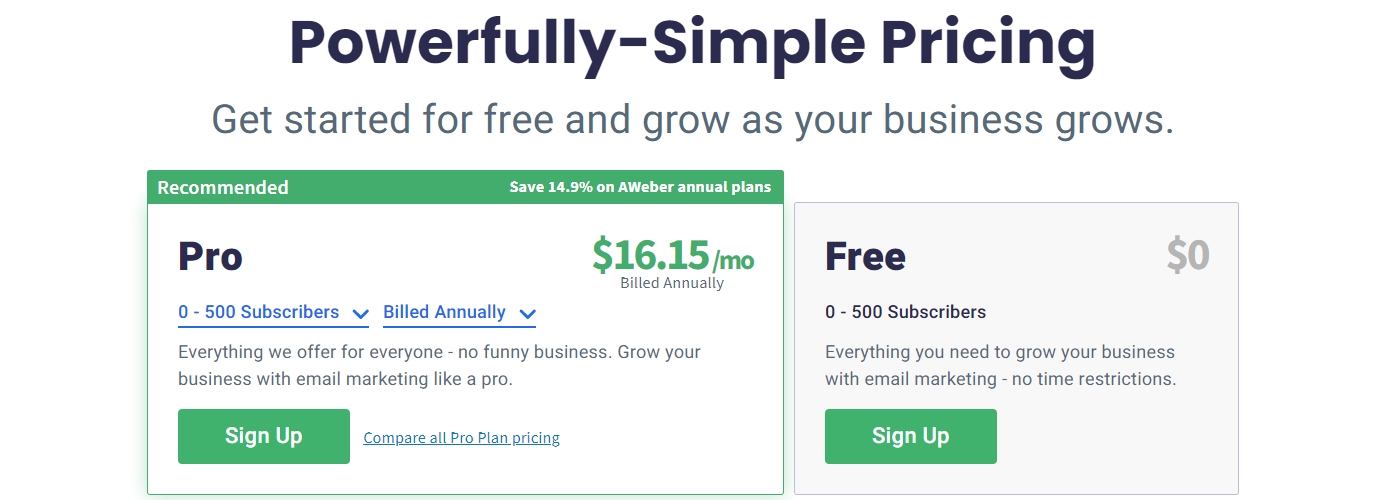Click the green $16.15 price amount
The image size is (1384, 500).
(x=651, y=255)
